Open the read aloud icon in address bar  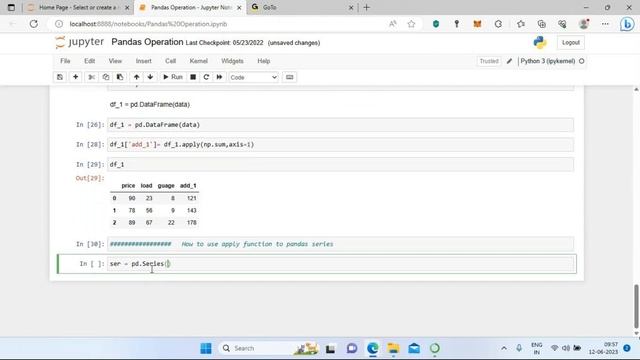coord(393,24)
